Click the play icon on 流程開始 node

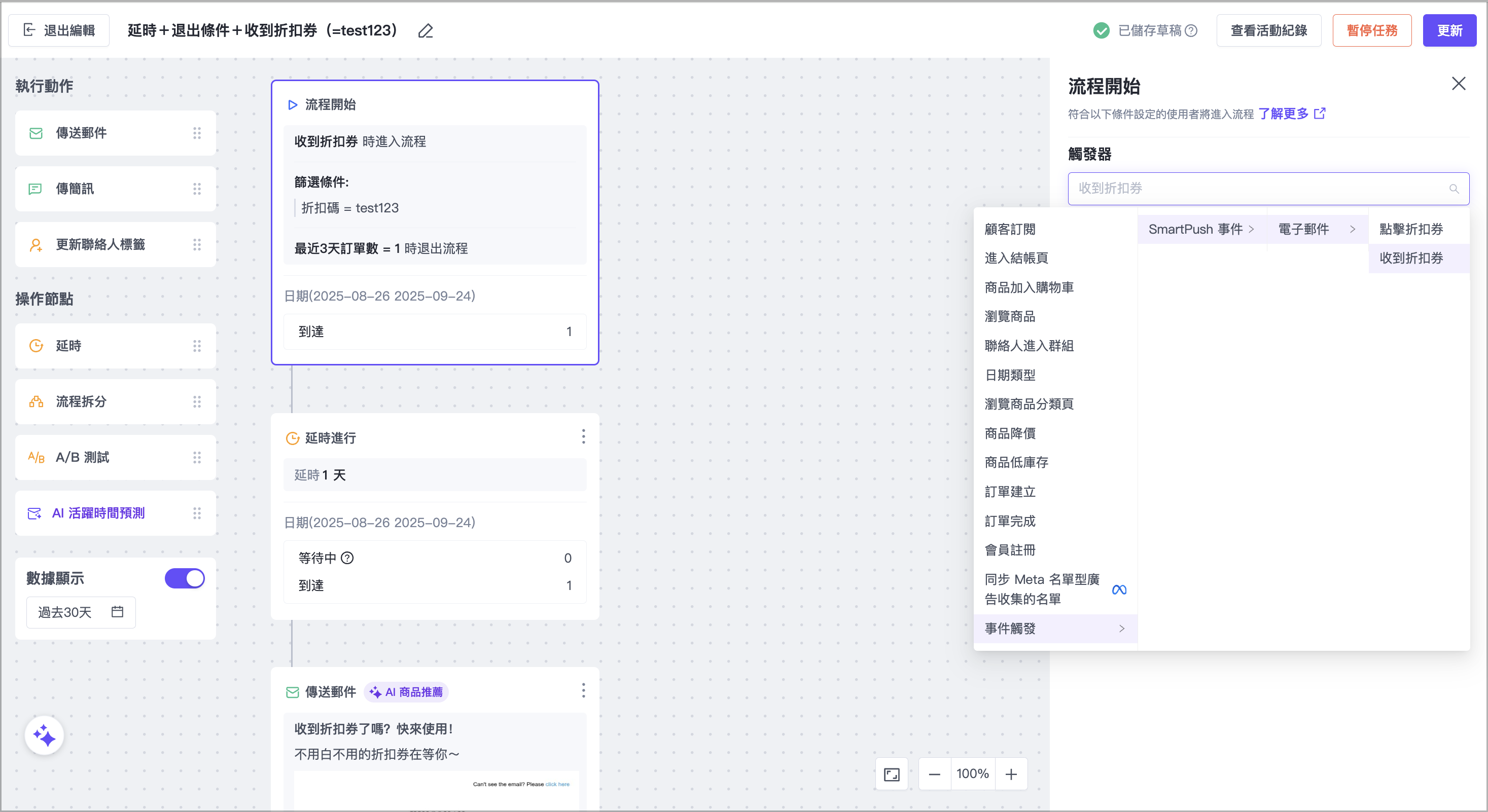292,105
